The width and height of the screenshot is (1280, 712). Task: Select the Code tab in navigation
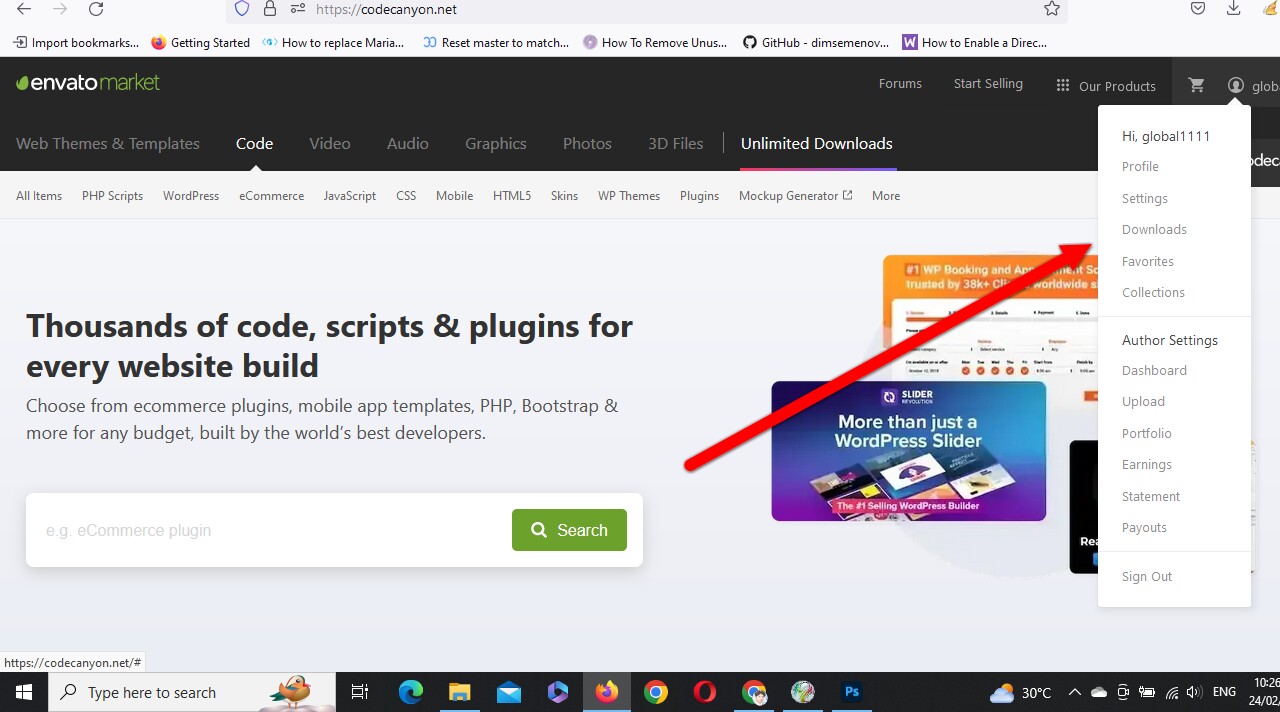tap(254, 144)
